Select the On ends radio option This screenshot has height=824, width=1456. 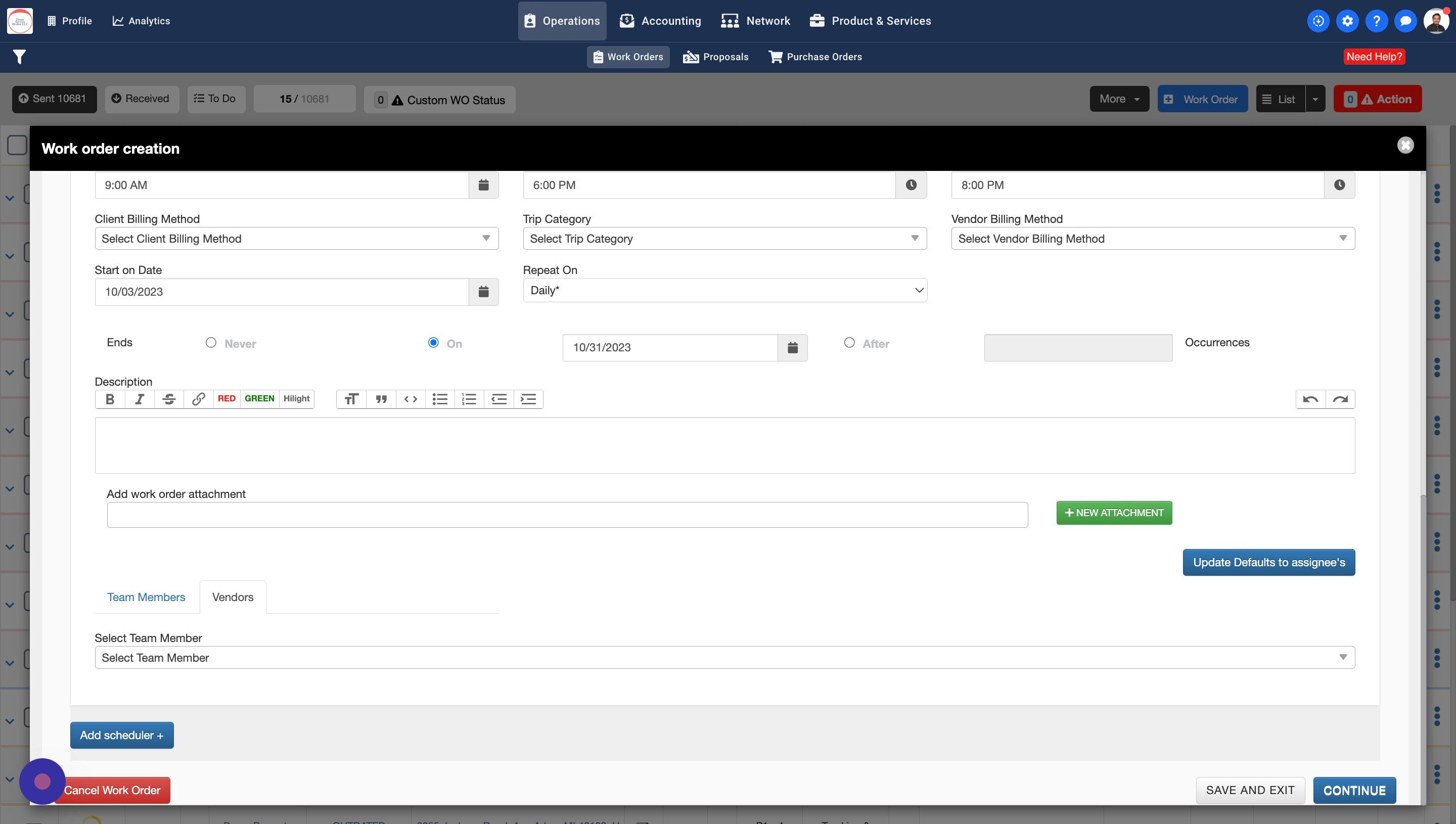[433, 342]
